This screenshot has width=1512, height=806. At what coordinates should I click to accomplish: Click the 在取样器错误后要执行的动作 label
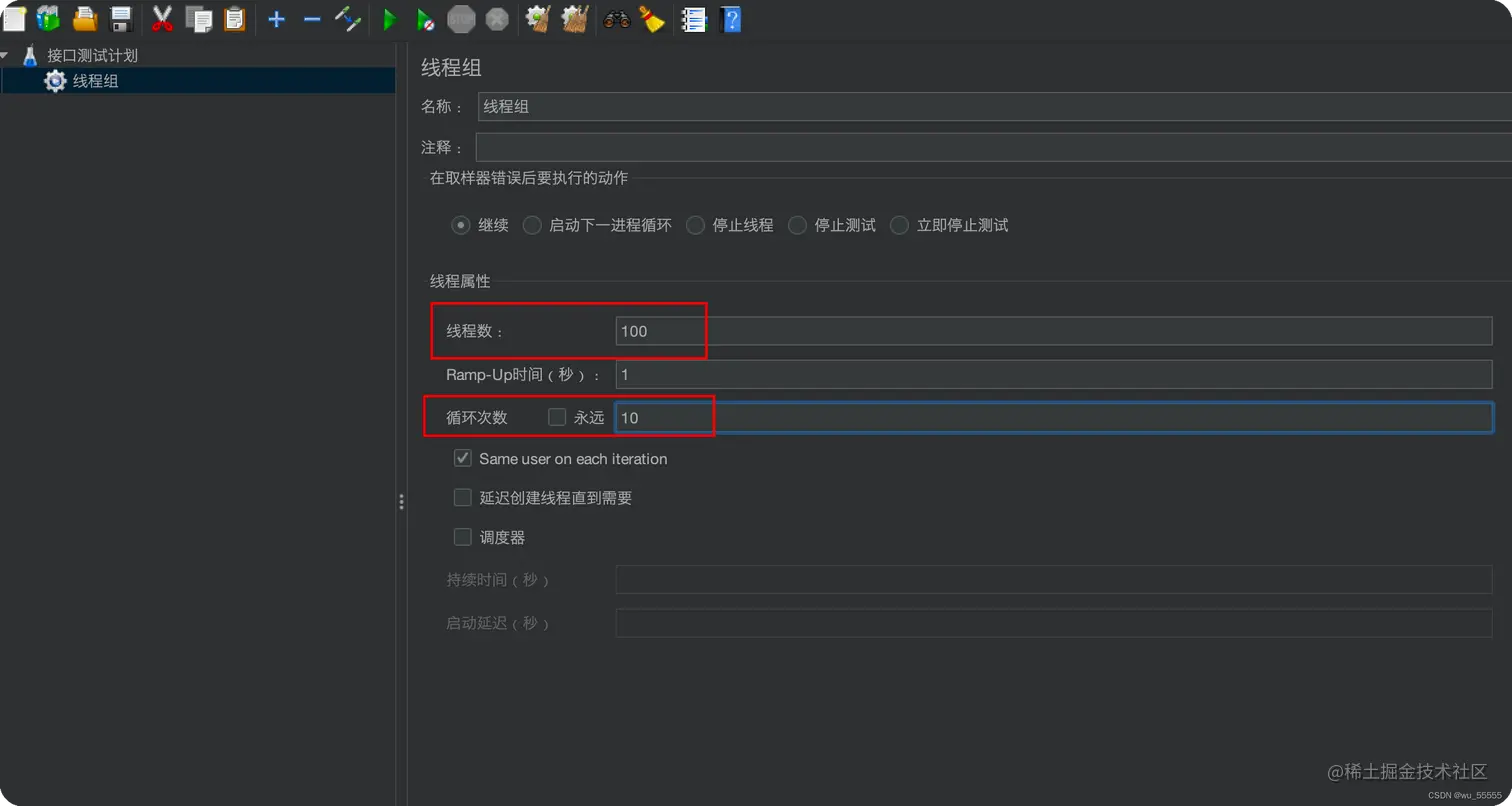click(x=529, y=178)
